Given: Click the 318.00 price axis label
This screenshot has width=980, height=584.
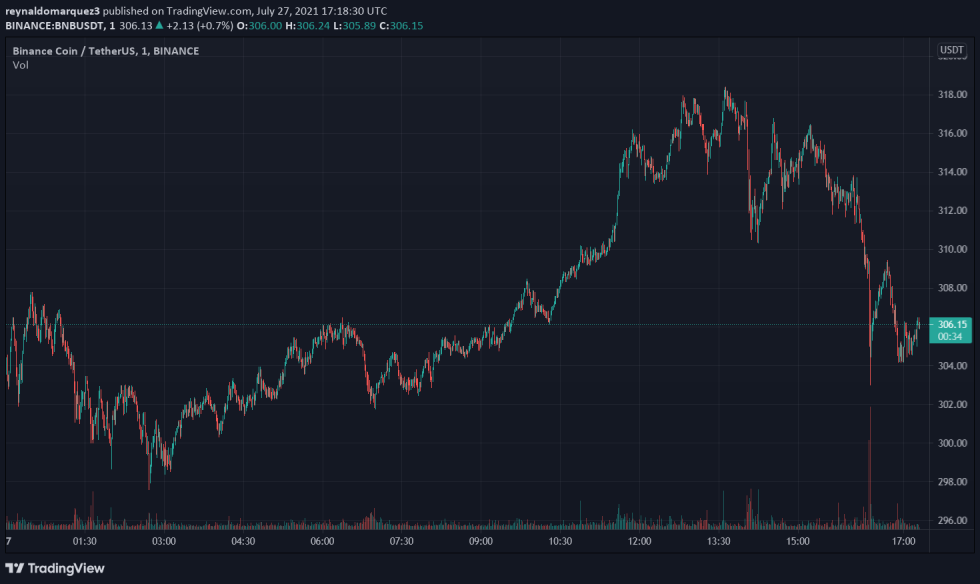Looking at the screenshot, I should [x=952, y=94].
